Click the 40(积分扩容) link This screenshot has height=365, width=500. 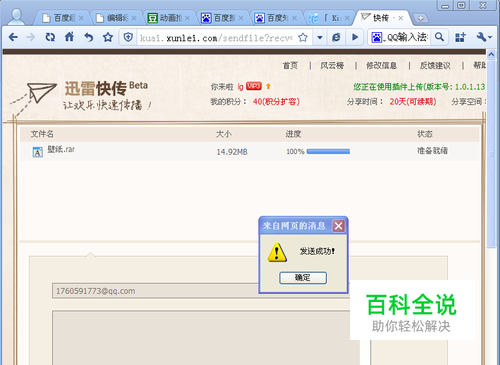276,101
